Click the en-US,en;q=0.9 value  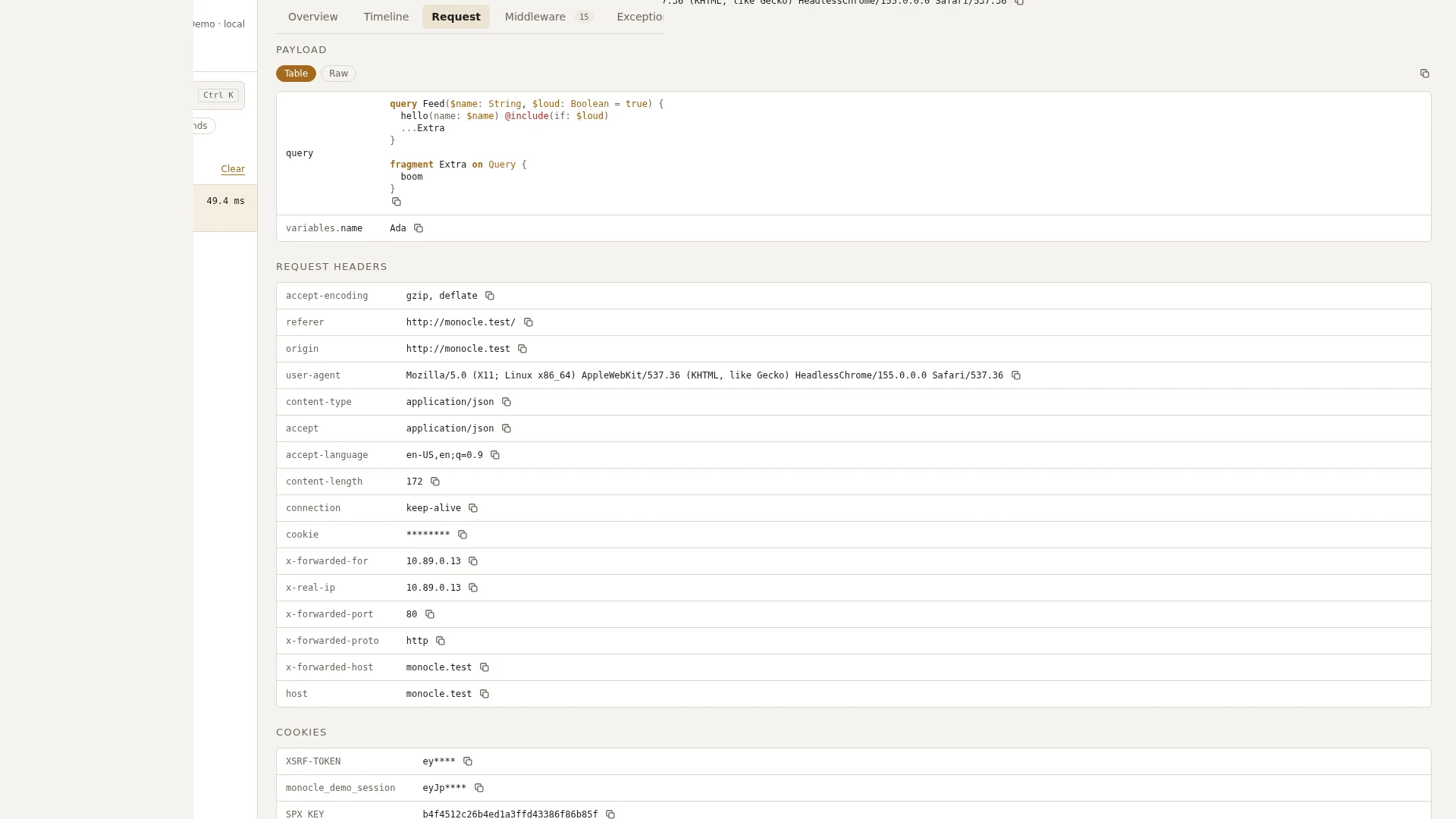[444, 455]
